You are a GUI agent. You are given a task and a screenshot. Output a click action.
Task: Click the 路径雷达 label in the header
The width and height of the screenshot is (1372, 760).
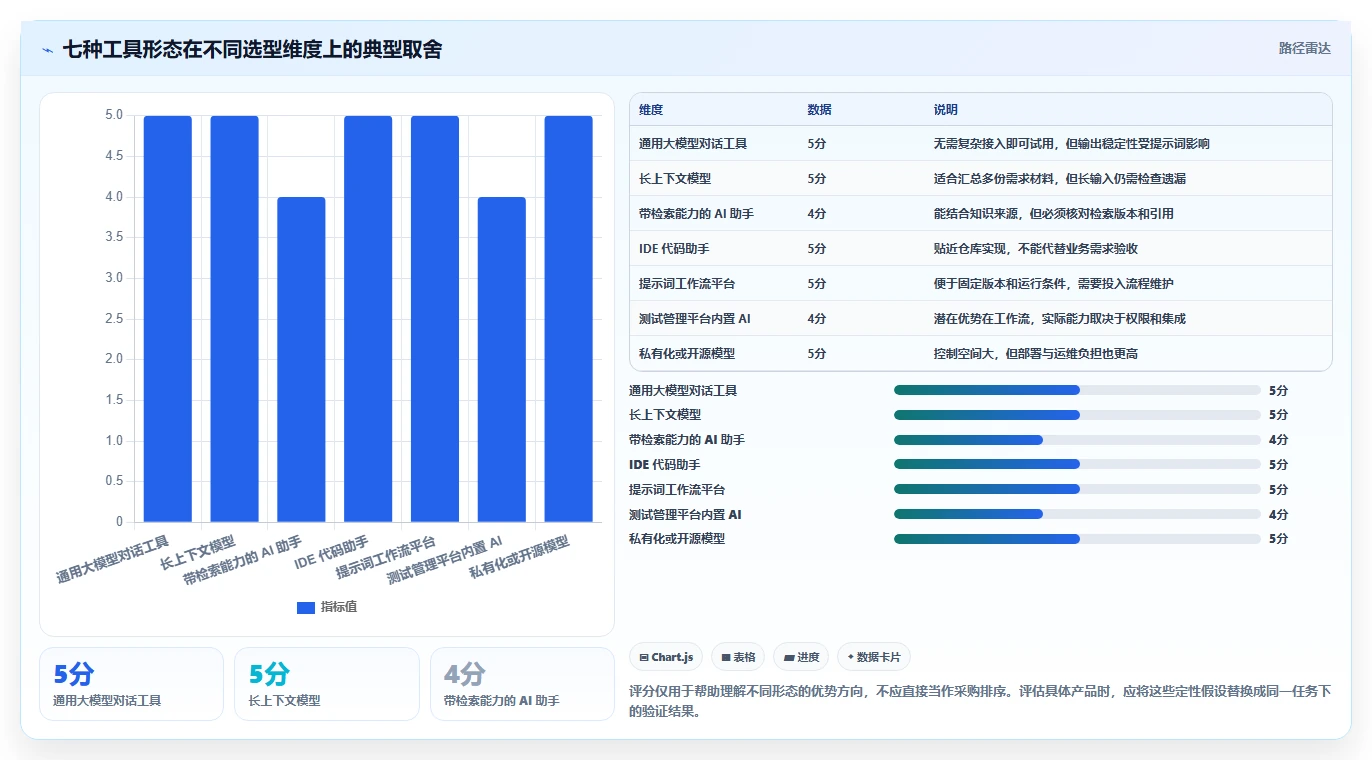pos(1304,48)
